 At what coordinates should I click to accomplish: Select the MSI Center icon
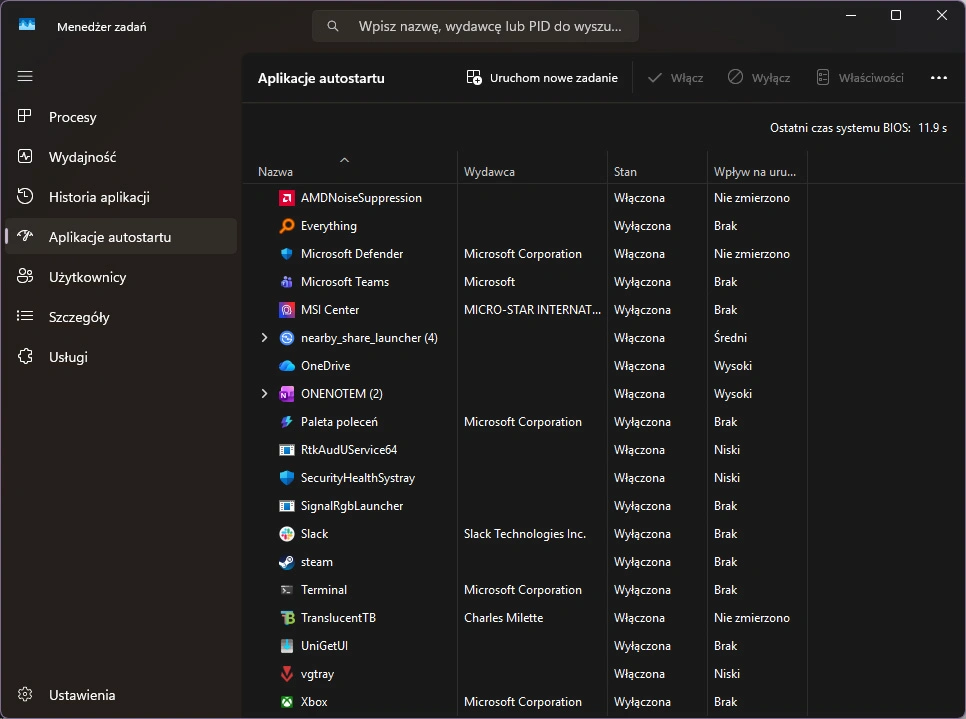287,310
